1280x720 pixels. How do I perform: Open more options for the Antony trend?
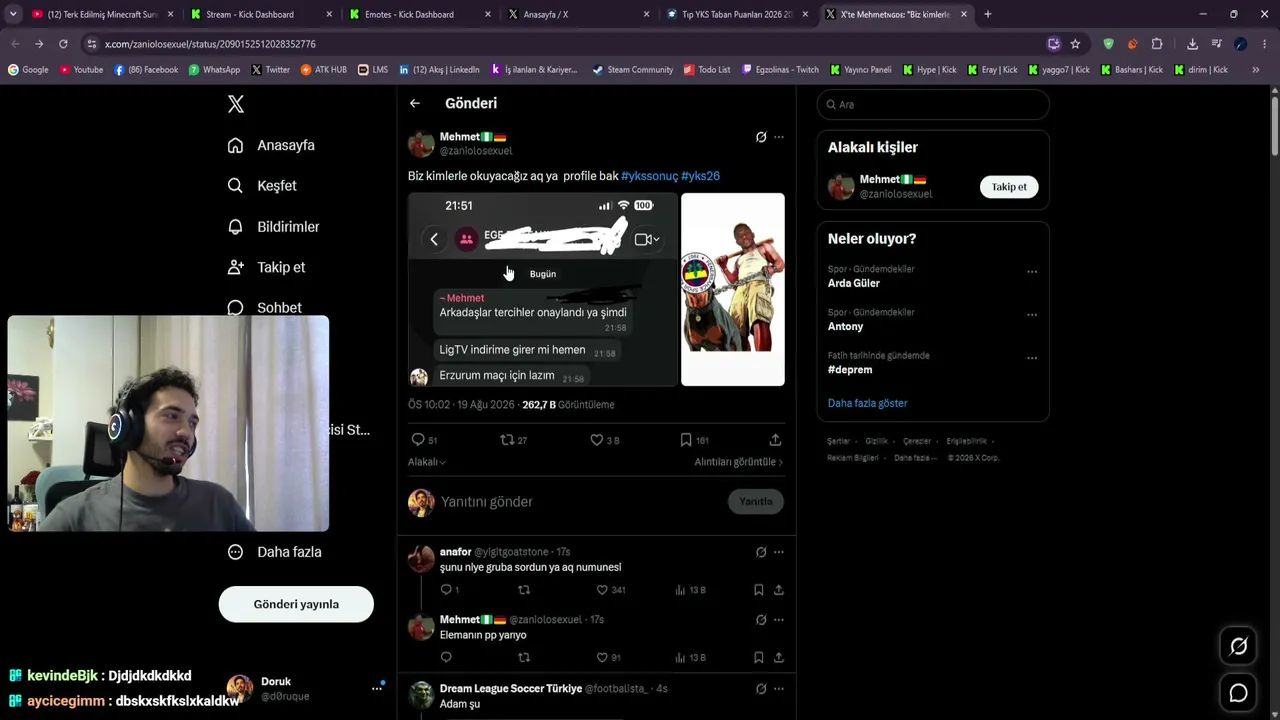tap(1032, 315)
